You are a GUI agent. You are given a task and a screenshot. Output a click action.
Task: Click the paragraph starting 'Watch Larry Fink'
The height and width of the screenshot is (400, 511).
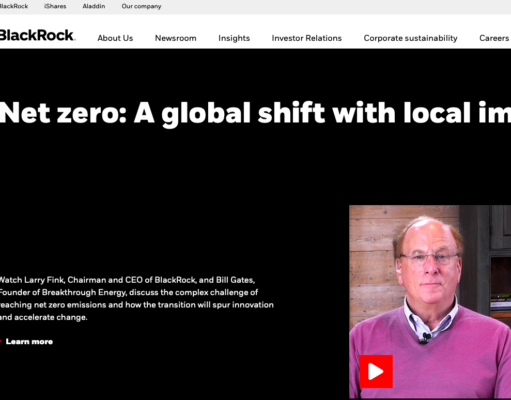coord(137,298)
